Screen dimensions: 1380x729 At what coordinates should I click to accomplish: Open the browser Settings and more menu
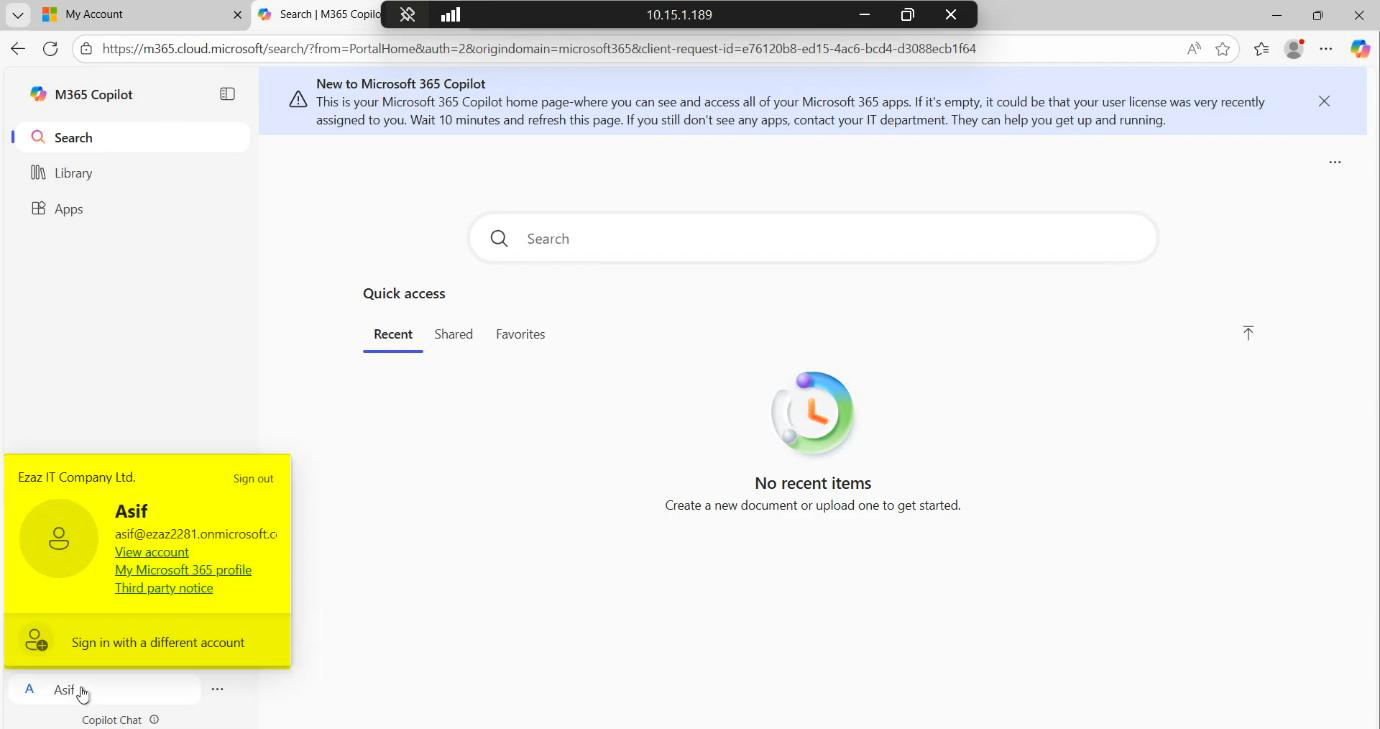(1326, 48)
